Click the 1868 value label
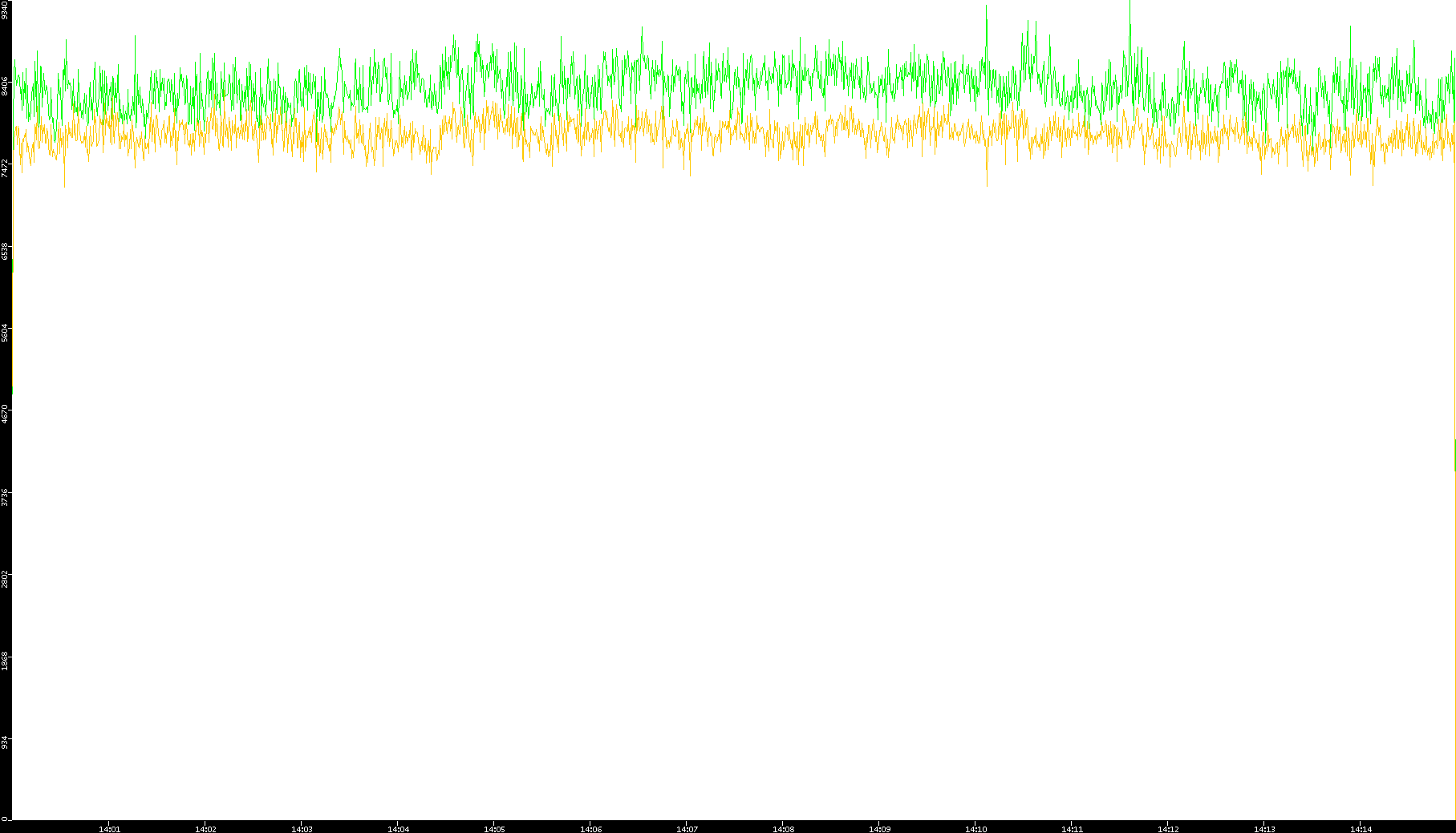This screenshot has height=833, width=1456. pos(5,661)
